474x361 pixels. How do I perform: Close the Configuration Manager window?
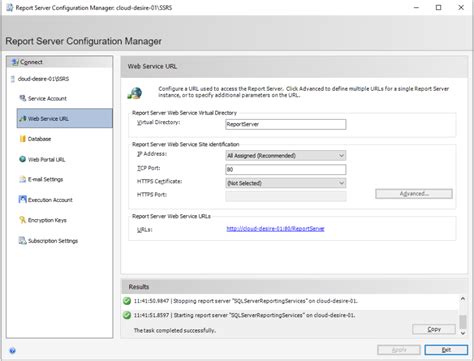pyautogui.click(x=461, y=7)
